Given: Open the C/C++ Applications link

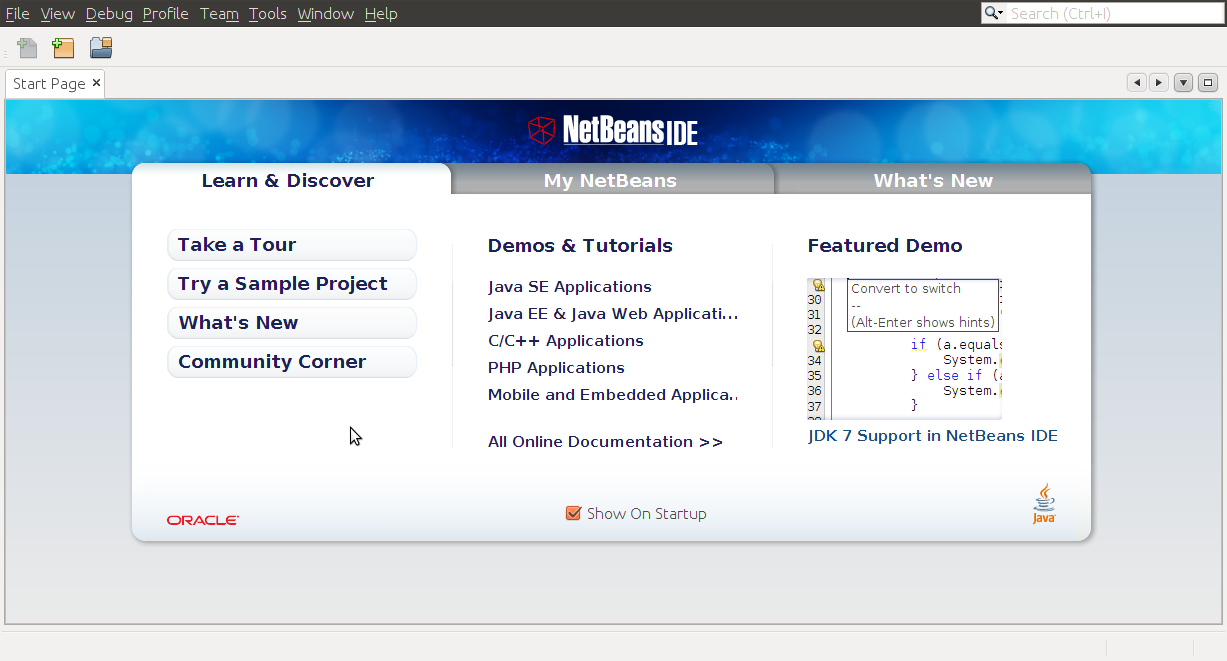Looking at the screenshot, I should tap(566, 341).
